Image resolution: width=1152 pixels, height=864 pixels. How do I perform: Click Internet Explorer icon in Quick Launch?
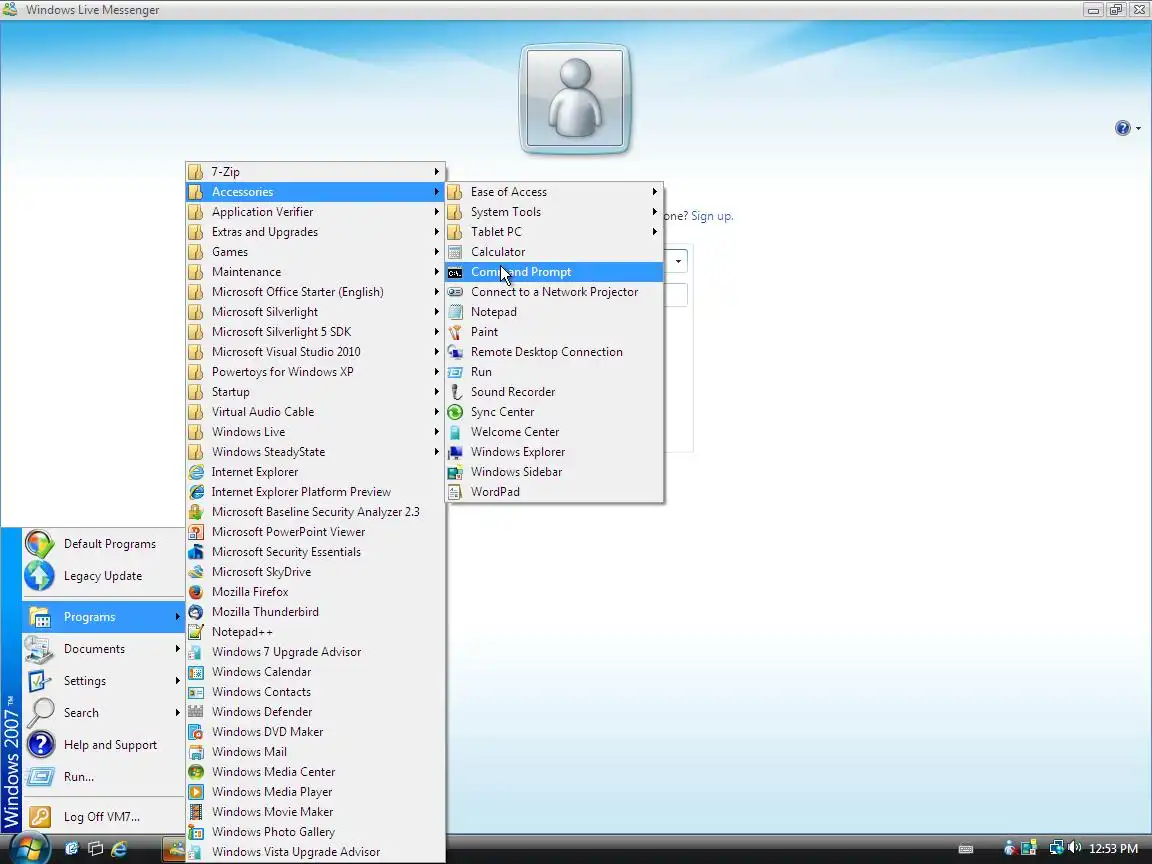point(118,849)
